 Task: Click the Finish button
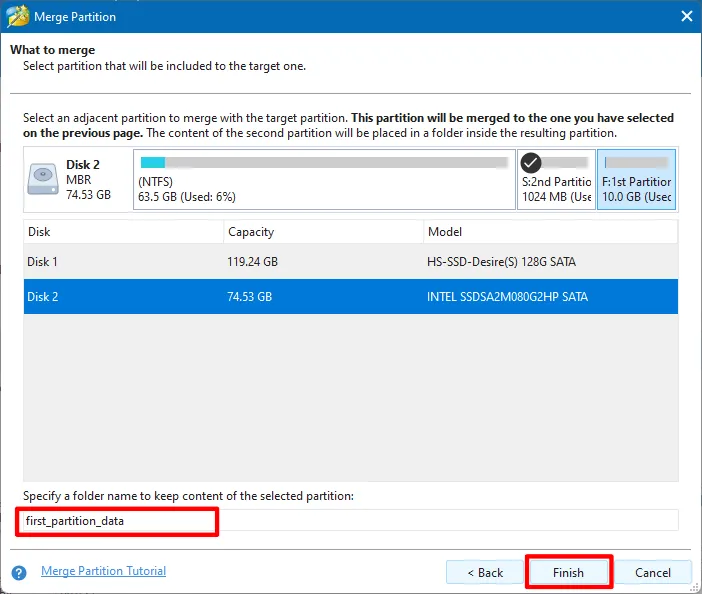(x=568, y=573)
